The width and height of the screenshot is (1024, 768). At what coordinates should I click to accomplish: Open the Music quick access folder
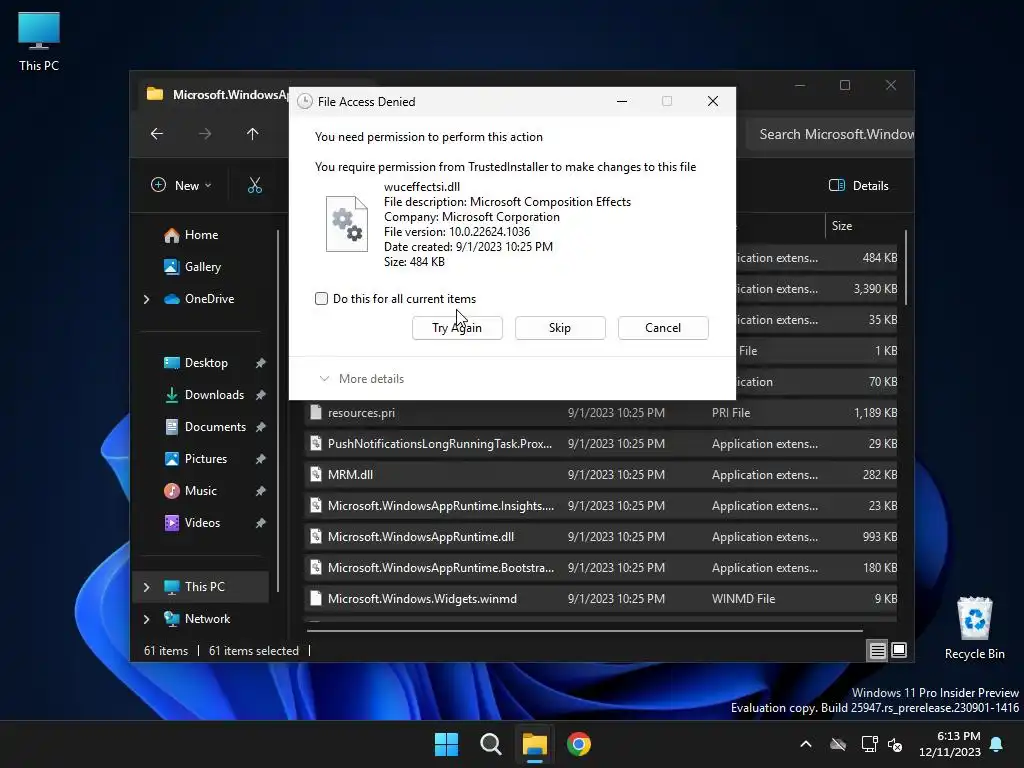(x=200, y=491)
